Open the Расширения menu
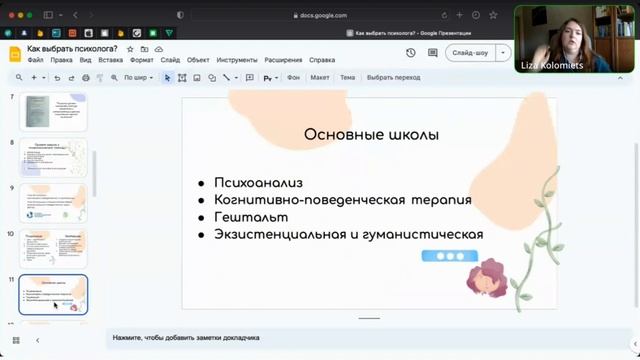 click(x=283, y=60)
